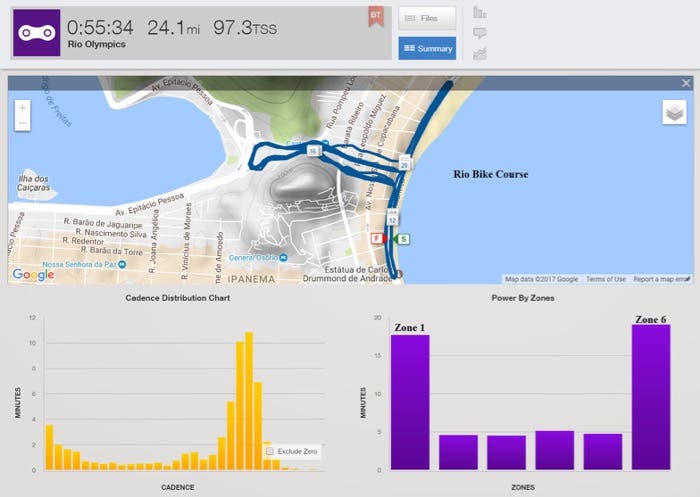
Task: Click the green start marker on route
Action: pos(403,239)
